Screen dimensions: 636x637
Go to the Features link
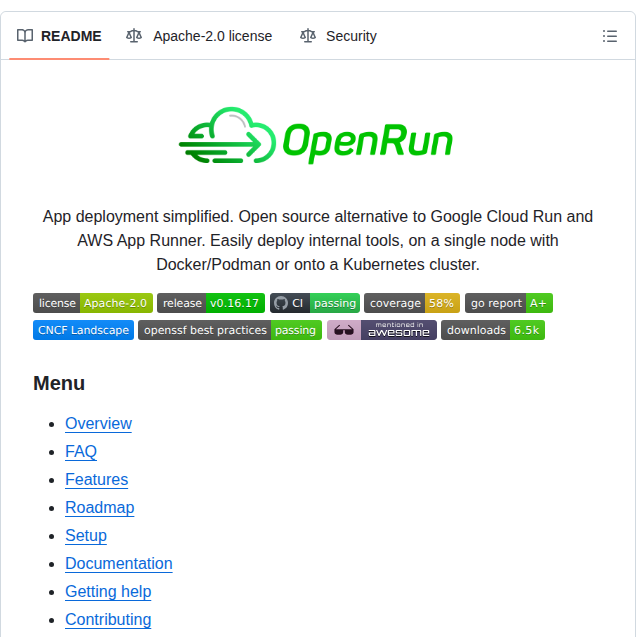coord(97,480)
